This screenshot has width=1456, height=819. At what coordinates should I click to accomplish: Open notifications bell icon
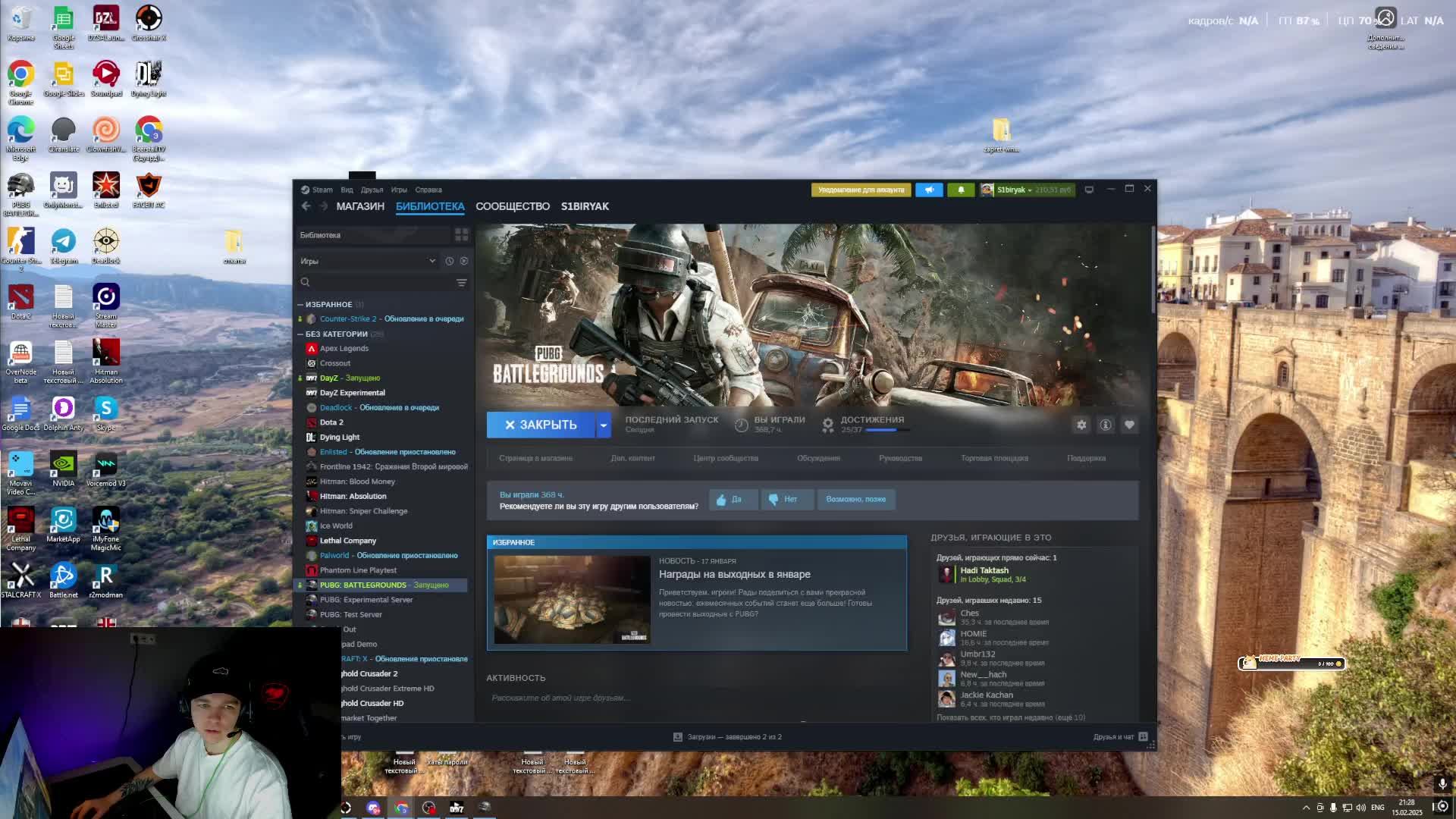(x=961, y=190)
